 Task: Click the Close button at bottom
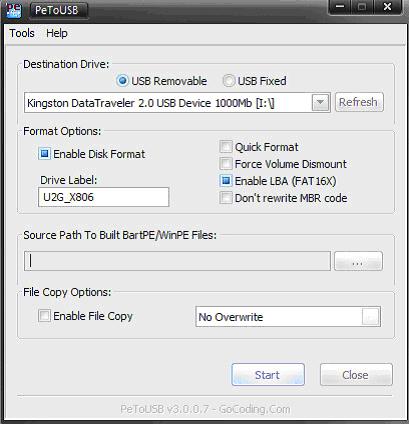tap(356, 375)
